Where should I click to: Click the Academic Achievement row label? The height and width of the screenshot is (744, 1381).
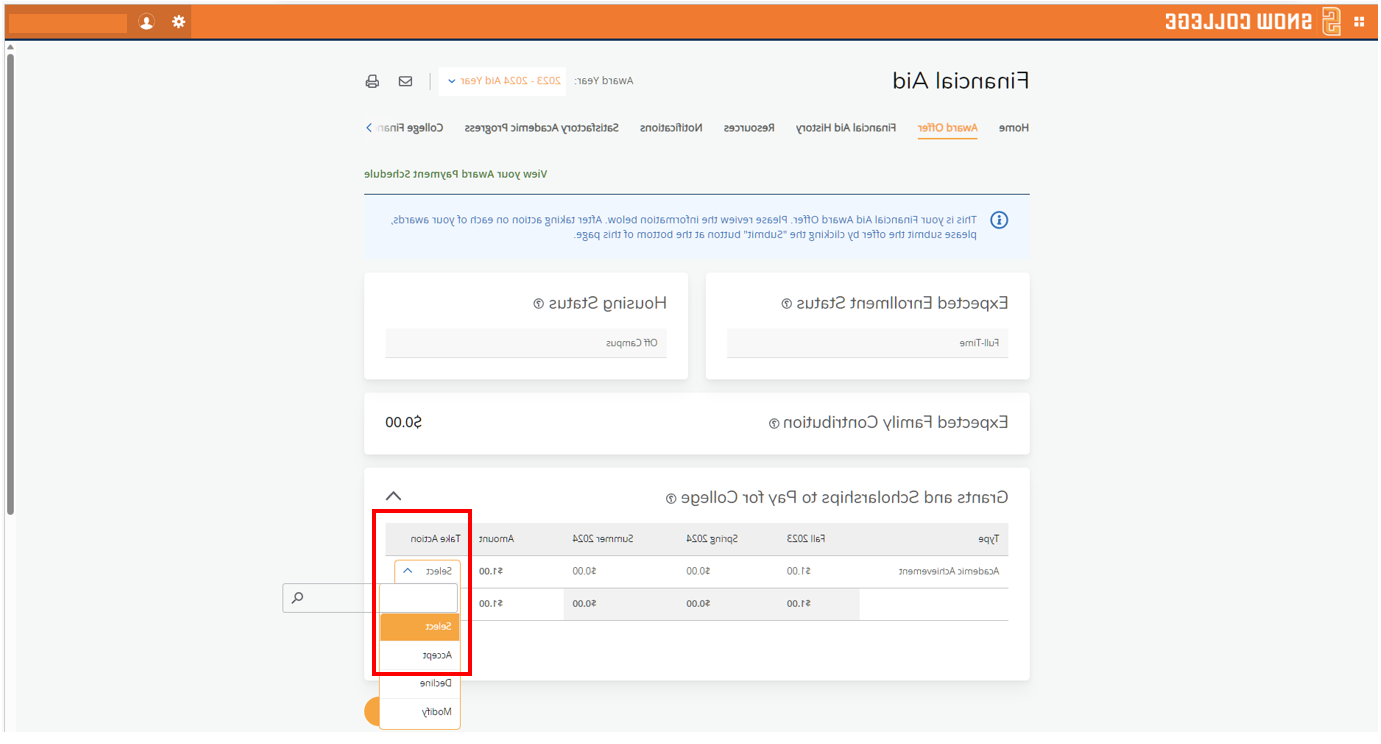pyautogui.click(x=949, y=571)
